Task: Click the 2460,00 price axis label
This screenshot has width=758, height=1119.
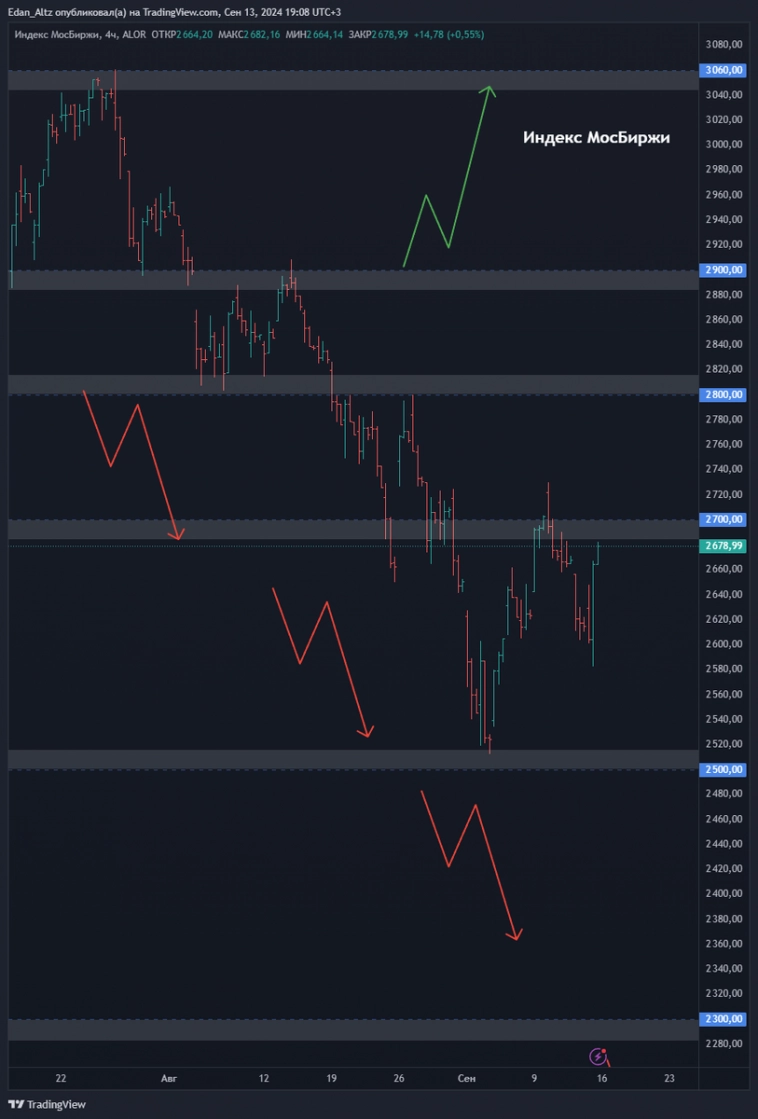Action: (x=725, y=819)
